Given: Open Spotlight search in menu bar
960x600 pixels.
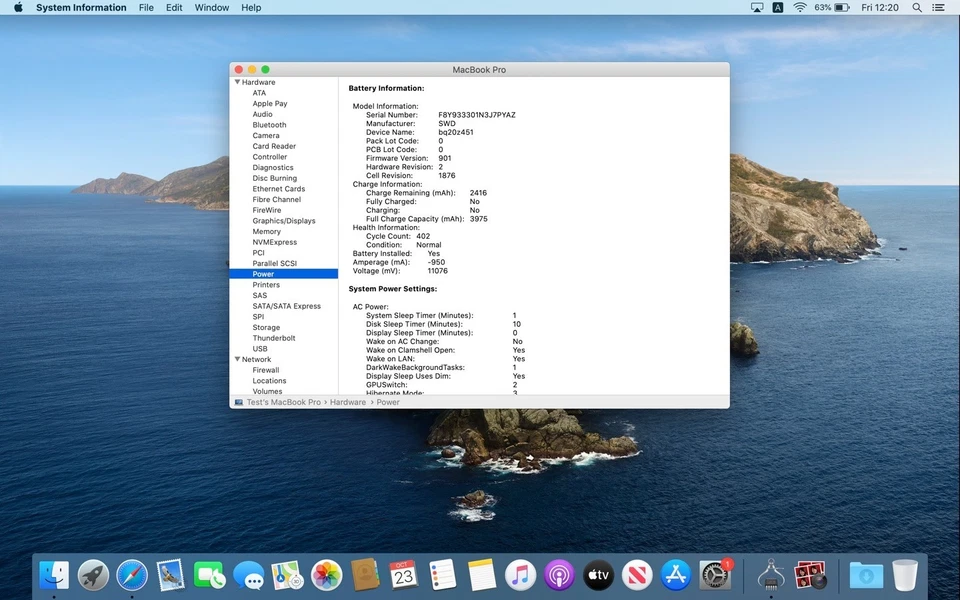Looking at the screenshot, I should (x=917, y=7).
